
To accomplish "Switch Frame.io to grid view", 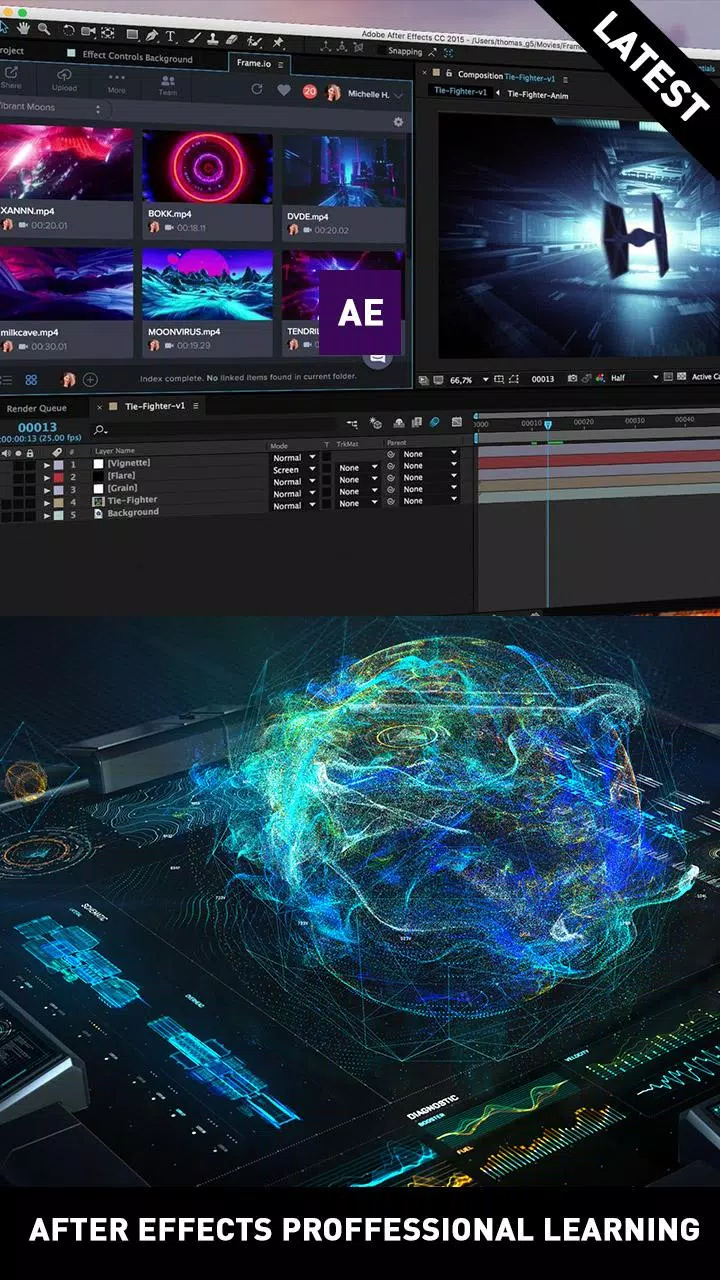I will point(31,380).
